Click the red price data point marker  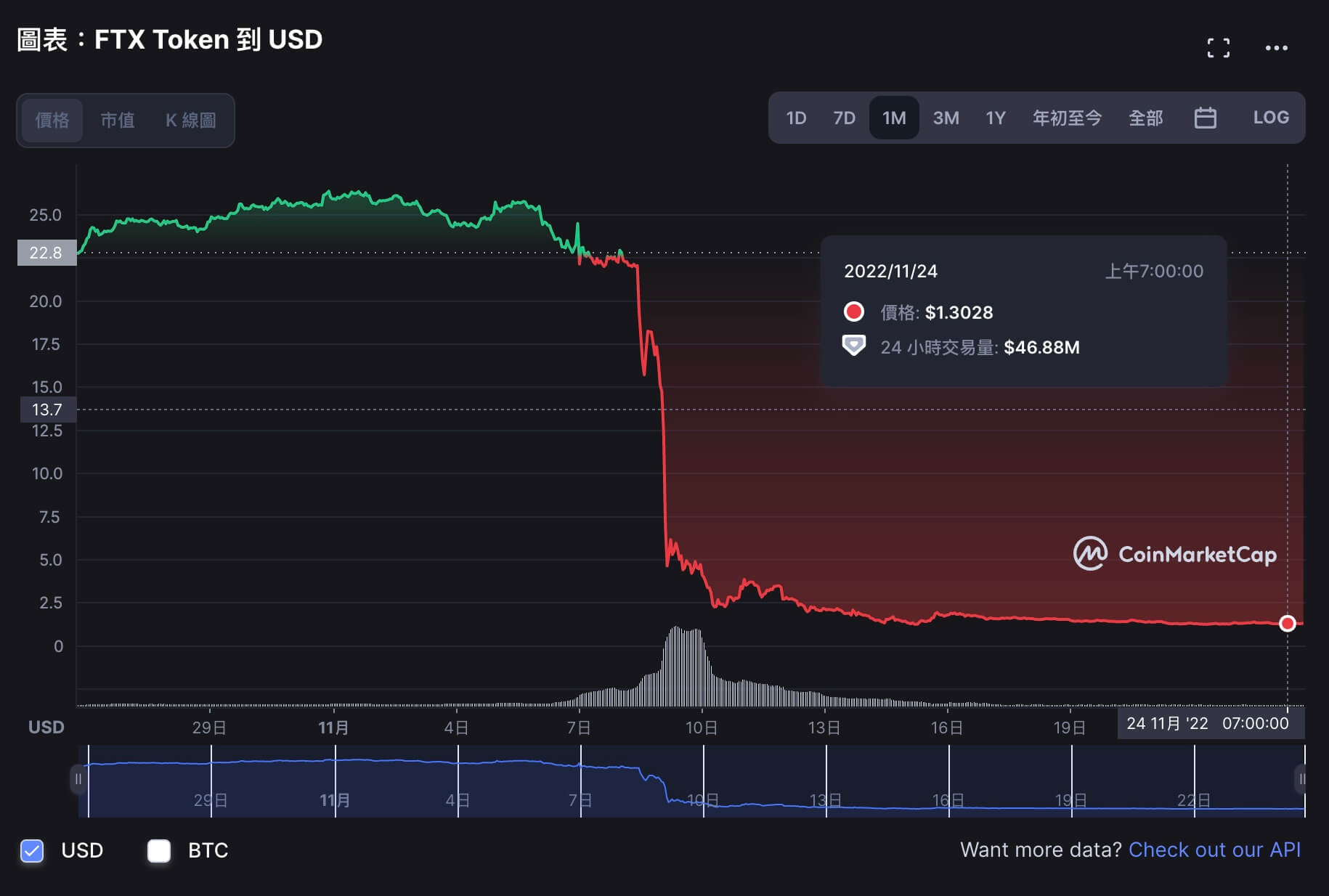click(1287, 623)
